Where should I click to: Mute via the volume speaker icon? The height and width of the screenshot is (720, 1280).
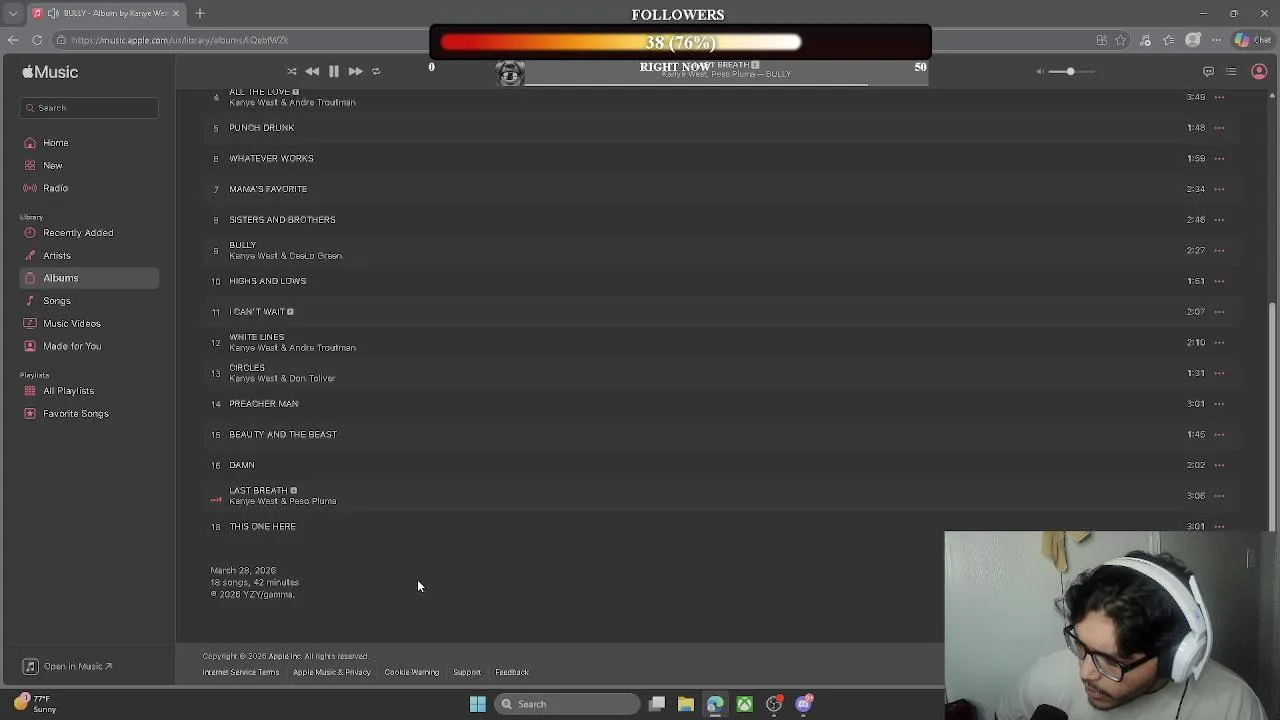pyautogui.click(x=1039, y=71)
